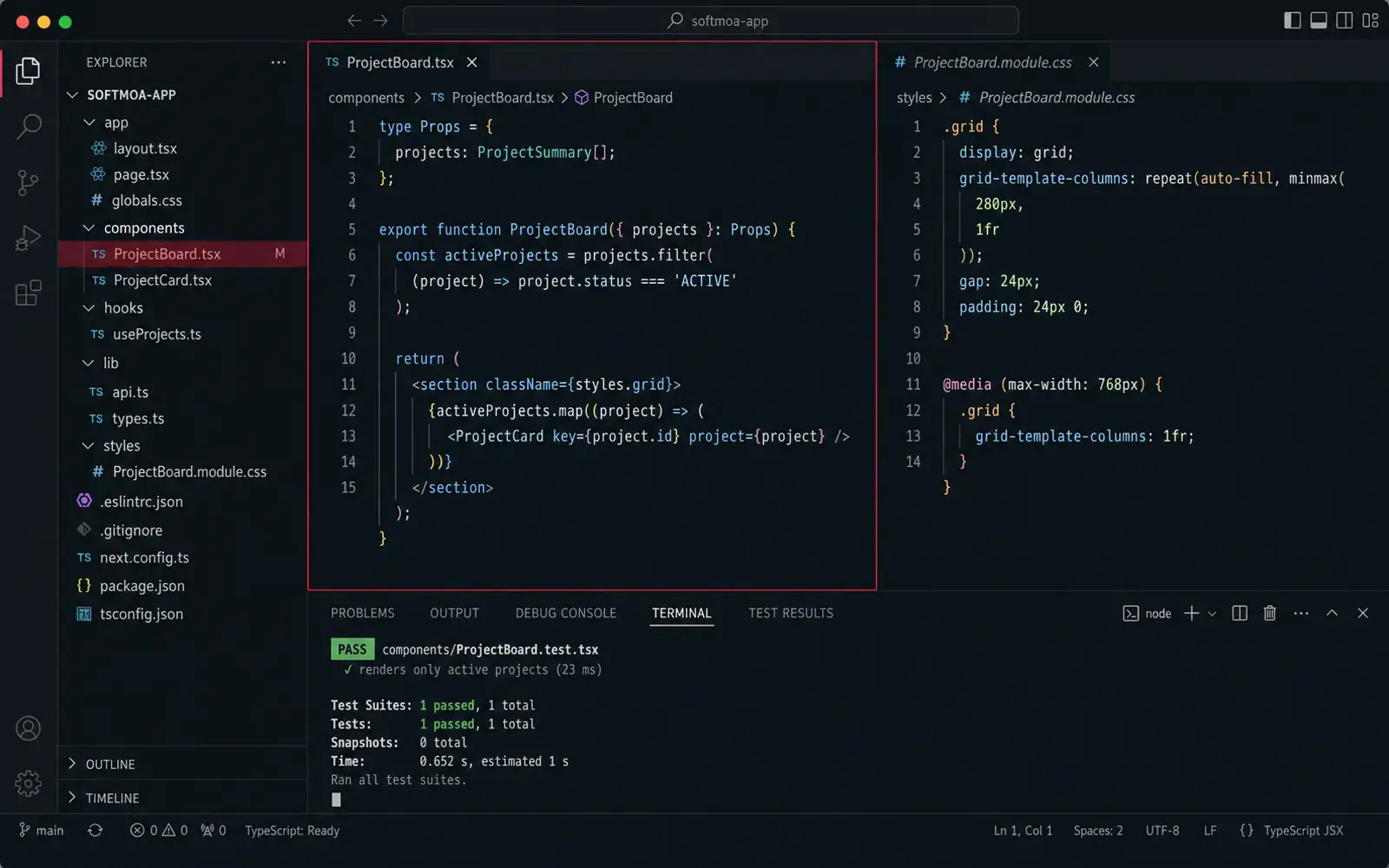The height and width of the screenshot is (868, 1389).
Task: Open the Manage settings gear
Action: coord(28,784)
